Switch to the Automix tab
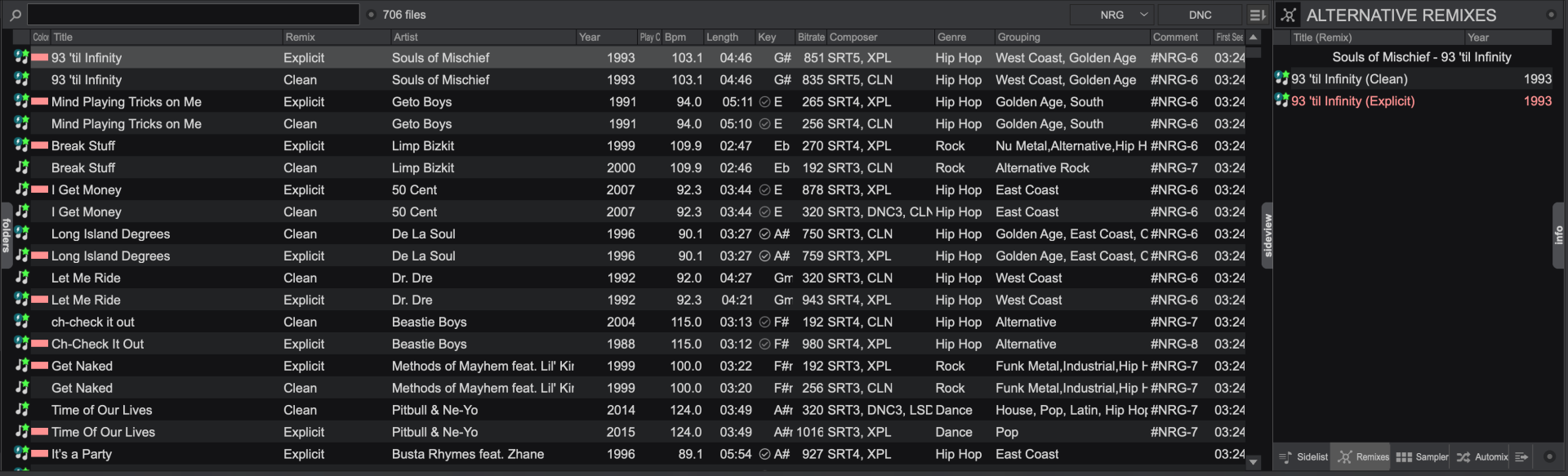1568x476 pixels. (x=1482, y=456)
